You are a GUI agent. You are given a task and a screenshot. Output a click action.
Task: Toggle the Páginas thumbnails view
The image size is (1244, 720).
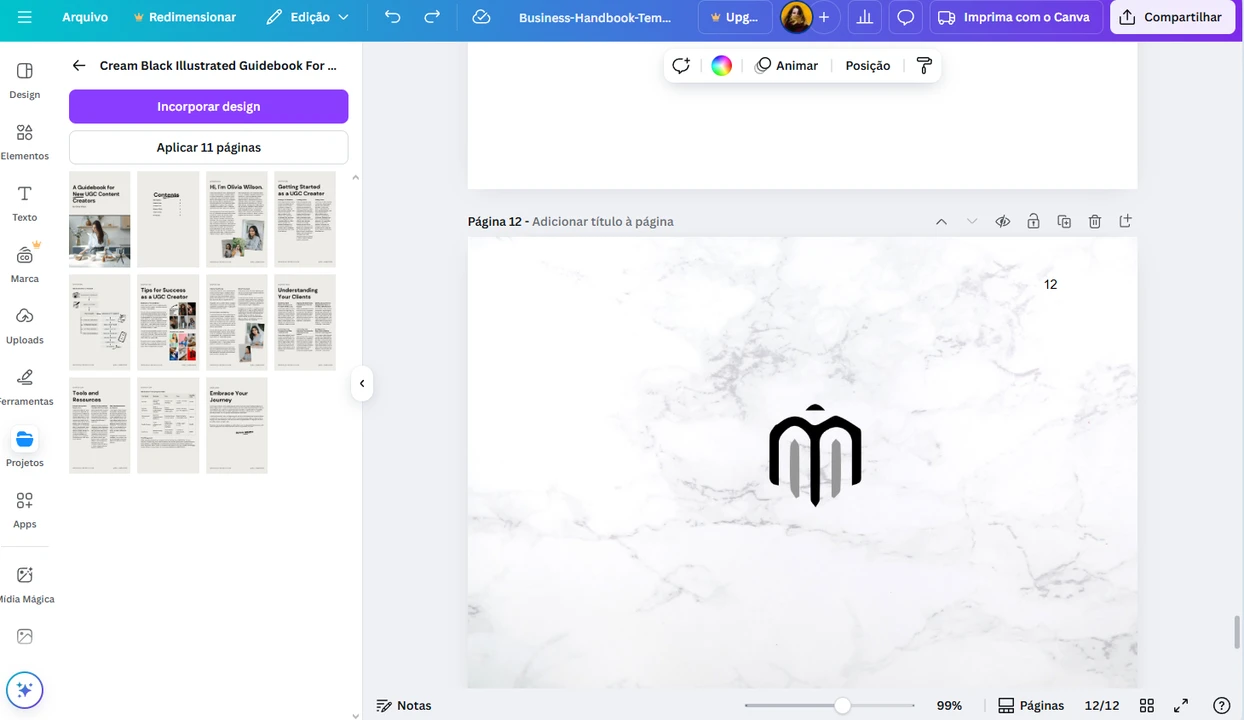(1031, 705)
